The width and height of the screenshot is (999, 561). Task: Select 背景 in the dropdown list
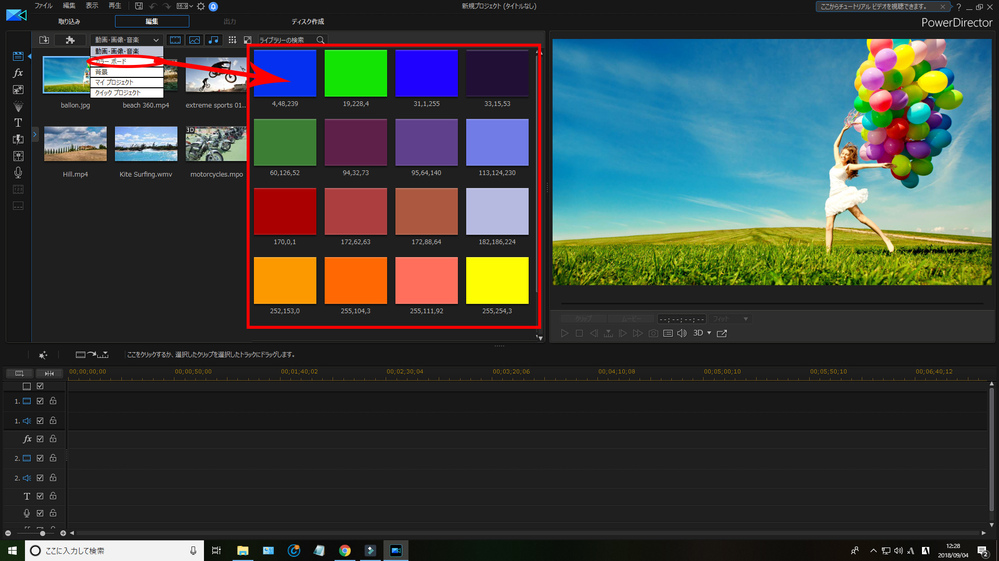click(126, 72)
